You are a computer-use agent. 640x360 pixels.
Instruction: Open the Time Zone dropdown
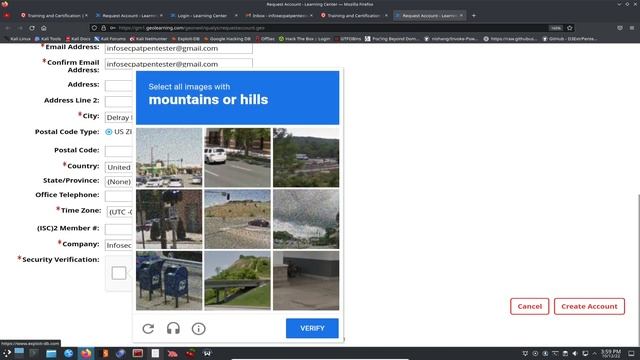coord(120,212)
